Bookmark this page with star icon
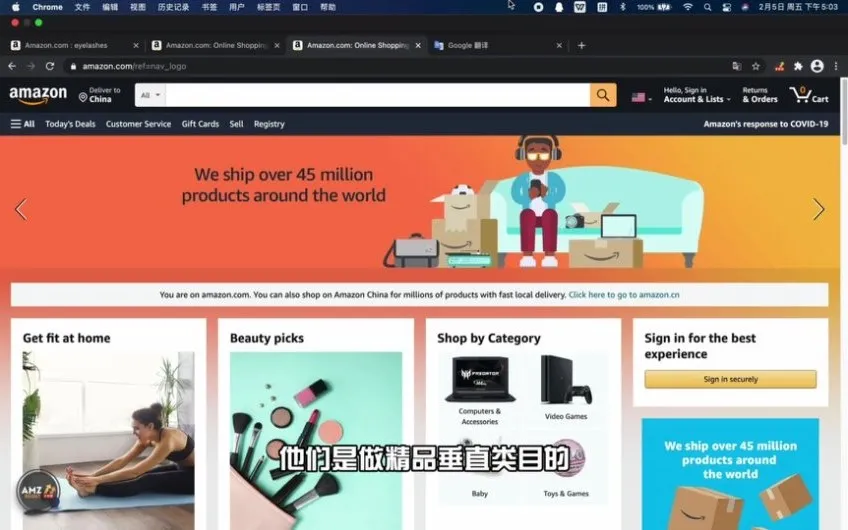Screen dimensions: 848x530 [756, 66]
